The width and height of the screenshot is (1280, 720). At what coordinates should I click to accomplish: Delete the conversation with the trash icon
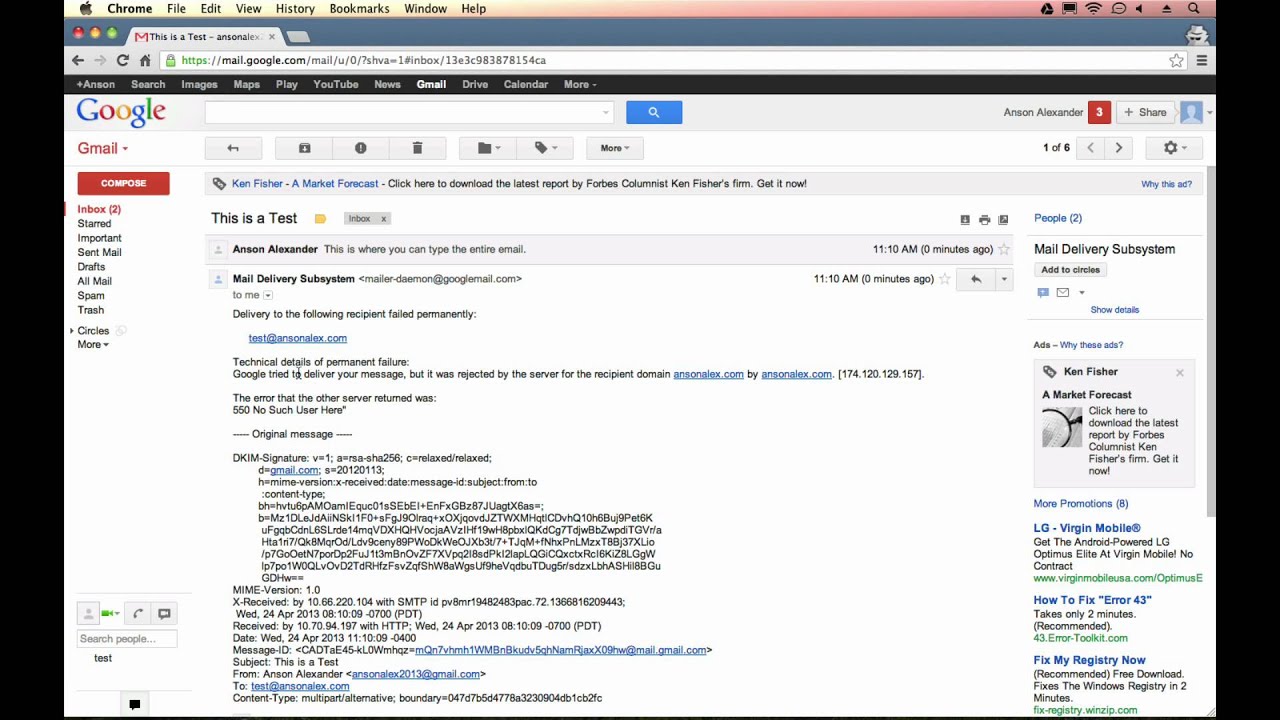pos(417,148)
